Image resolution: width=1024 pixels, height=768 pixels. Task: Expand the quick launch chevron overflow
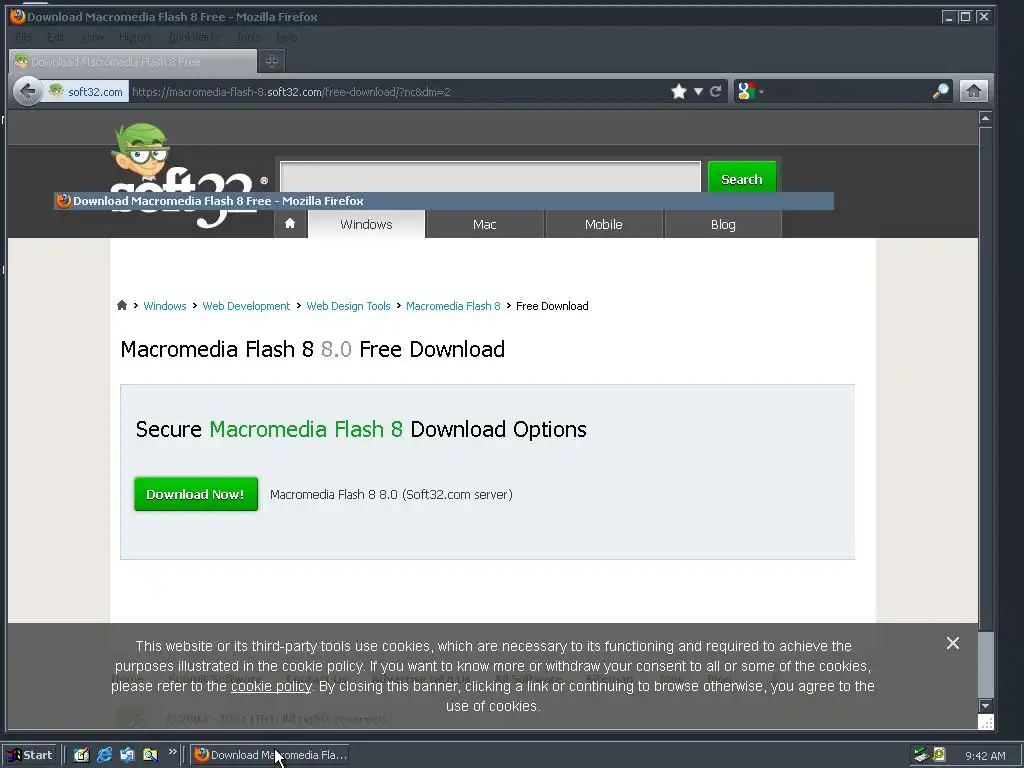tap(172, 752)
